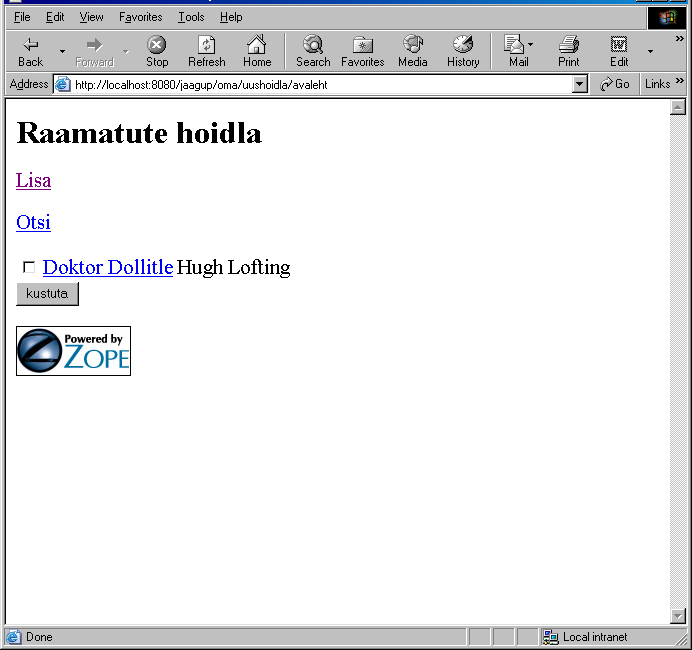Open the Edit button dropdown arrow
The height and width of the screenshot is (650, 692).
650,52
